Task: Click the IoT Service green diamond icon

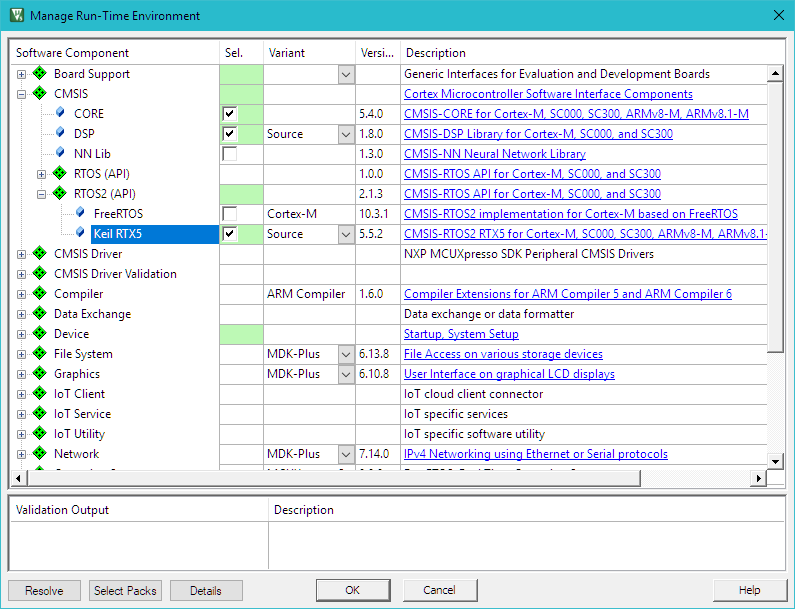Action: point(40,414)
